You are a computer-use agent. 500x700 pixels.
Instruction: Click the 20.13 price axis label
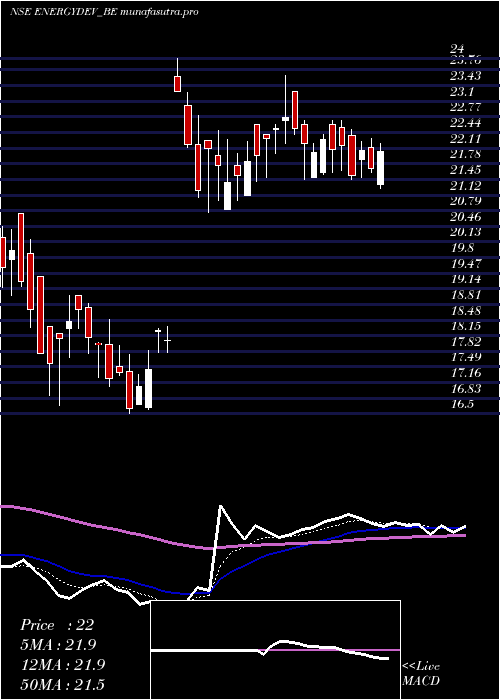click(x=466, y=232)
